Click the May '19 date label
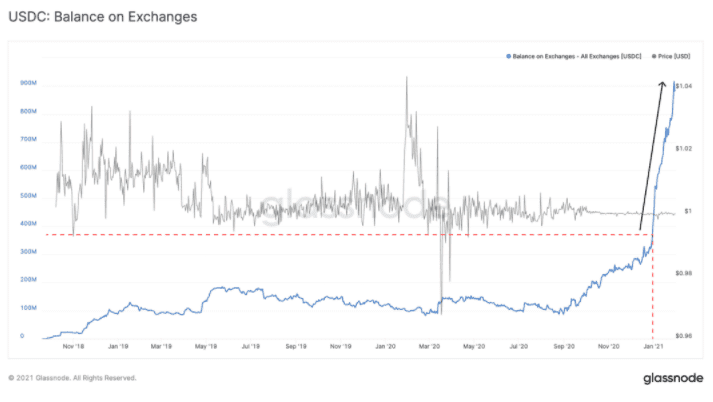The image size is (713, 402). click(206, 347)
